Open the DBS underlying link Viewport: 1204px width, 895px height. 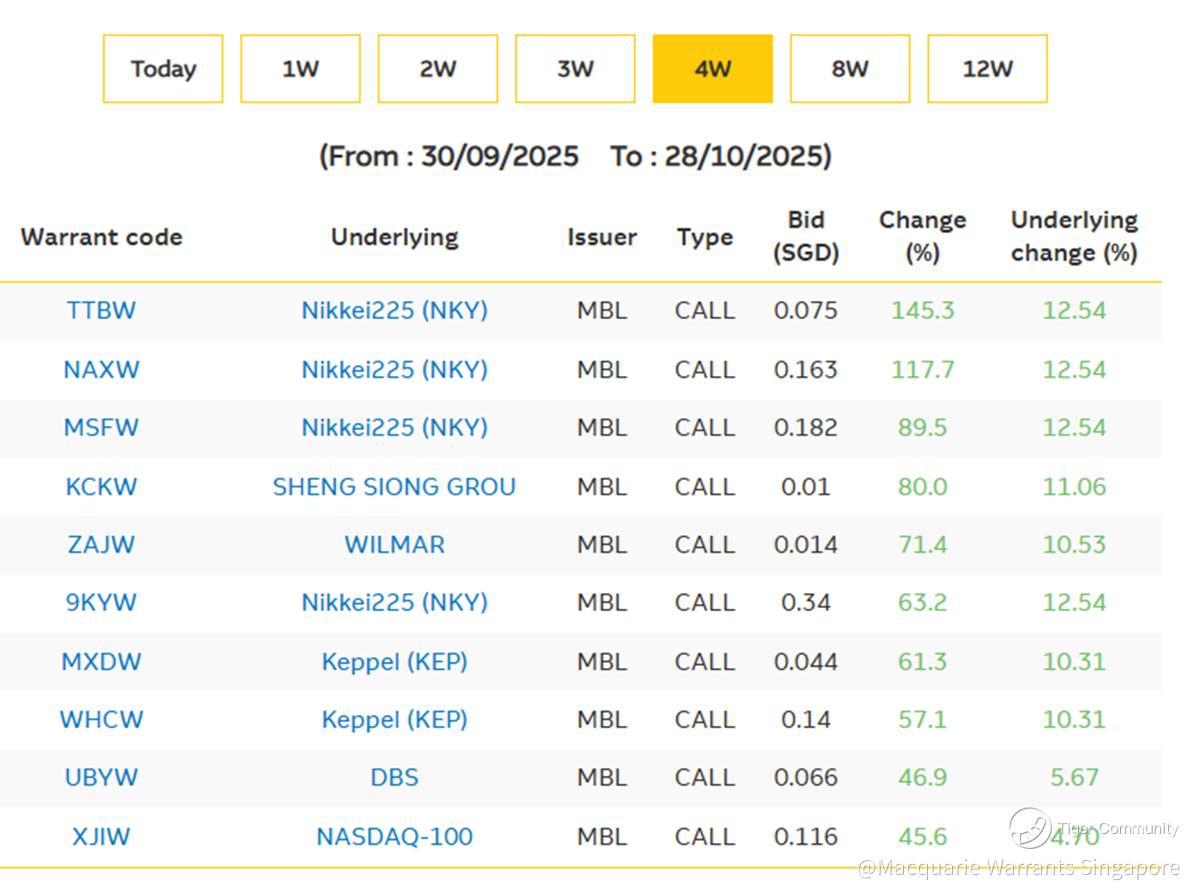click(394, 778)
